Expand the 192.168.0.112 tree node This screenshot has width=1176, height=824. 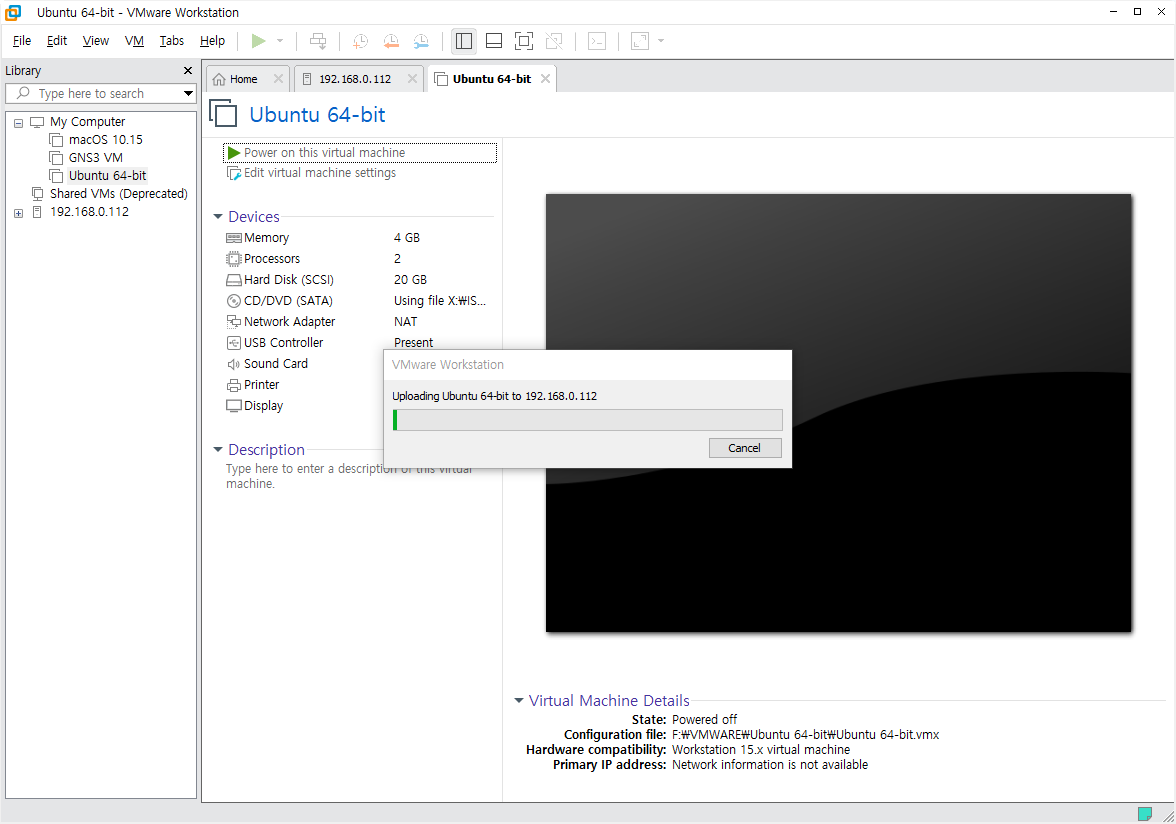pos(18,213)
